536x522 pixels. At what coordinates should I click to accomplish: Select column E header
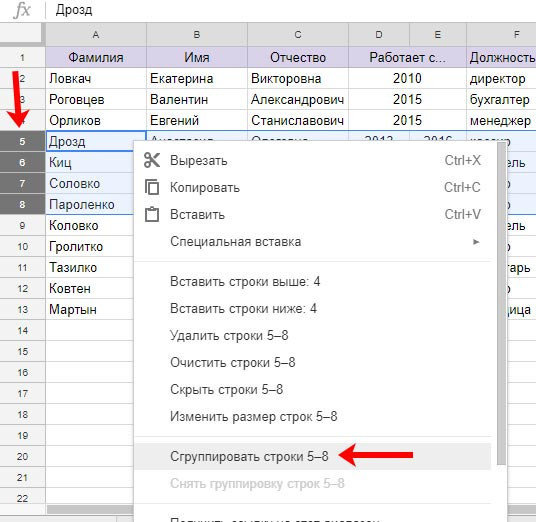coord(438,35)
